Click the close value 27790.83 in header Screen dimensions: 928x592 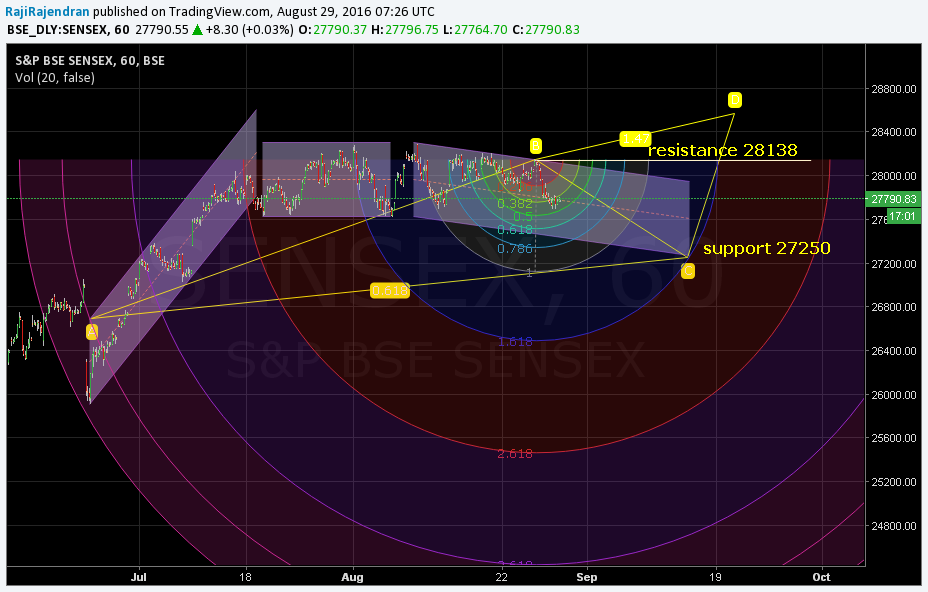click(552, 30)
